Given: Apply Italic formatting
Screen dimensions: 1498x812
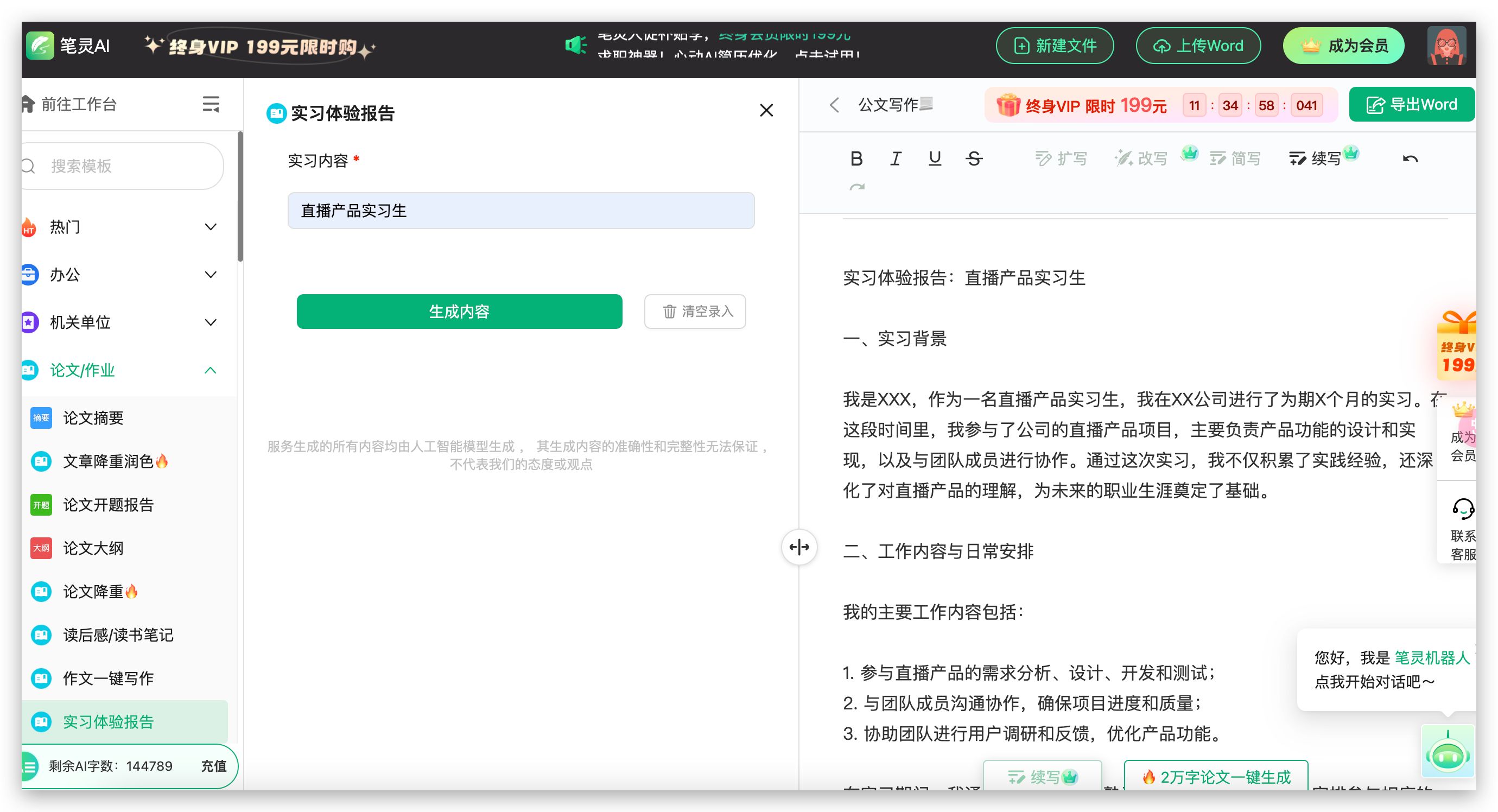Looking at the screenshot, I should 896,158.
